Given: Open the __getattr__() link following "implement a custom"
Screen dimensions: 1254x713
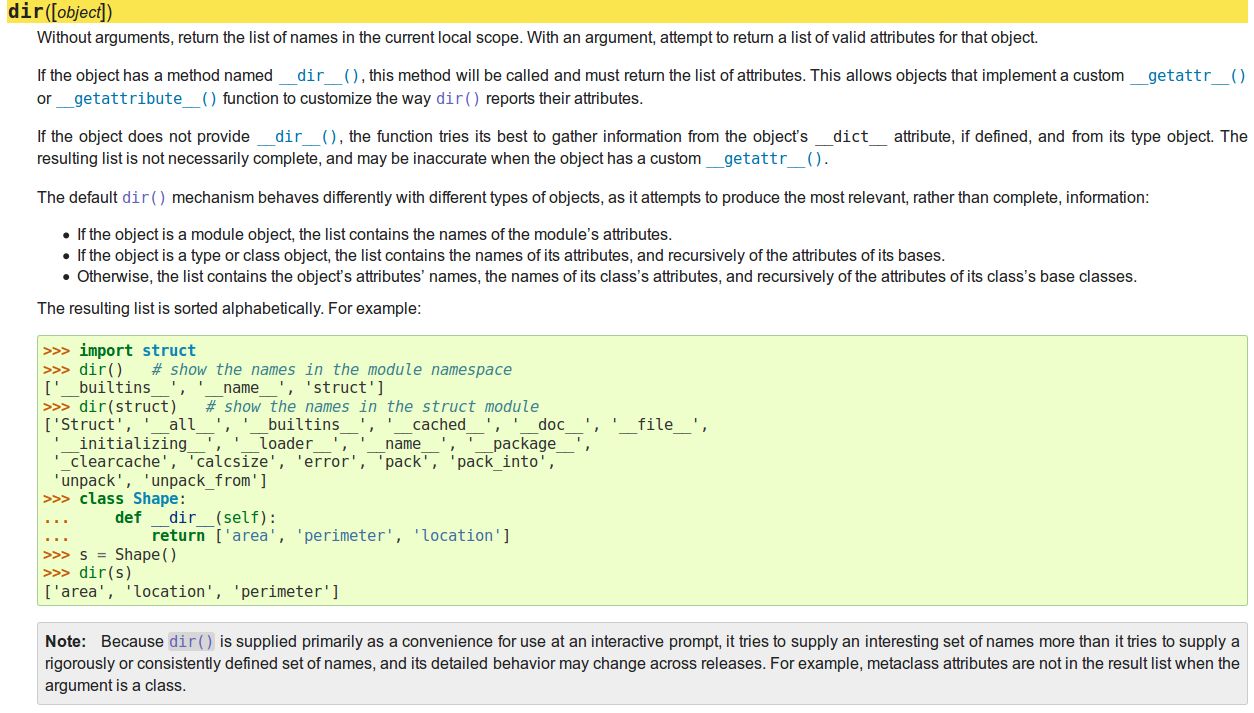Looking at the screenshot, I should pos(1187,76).
